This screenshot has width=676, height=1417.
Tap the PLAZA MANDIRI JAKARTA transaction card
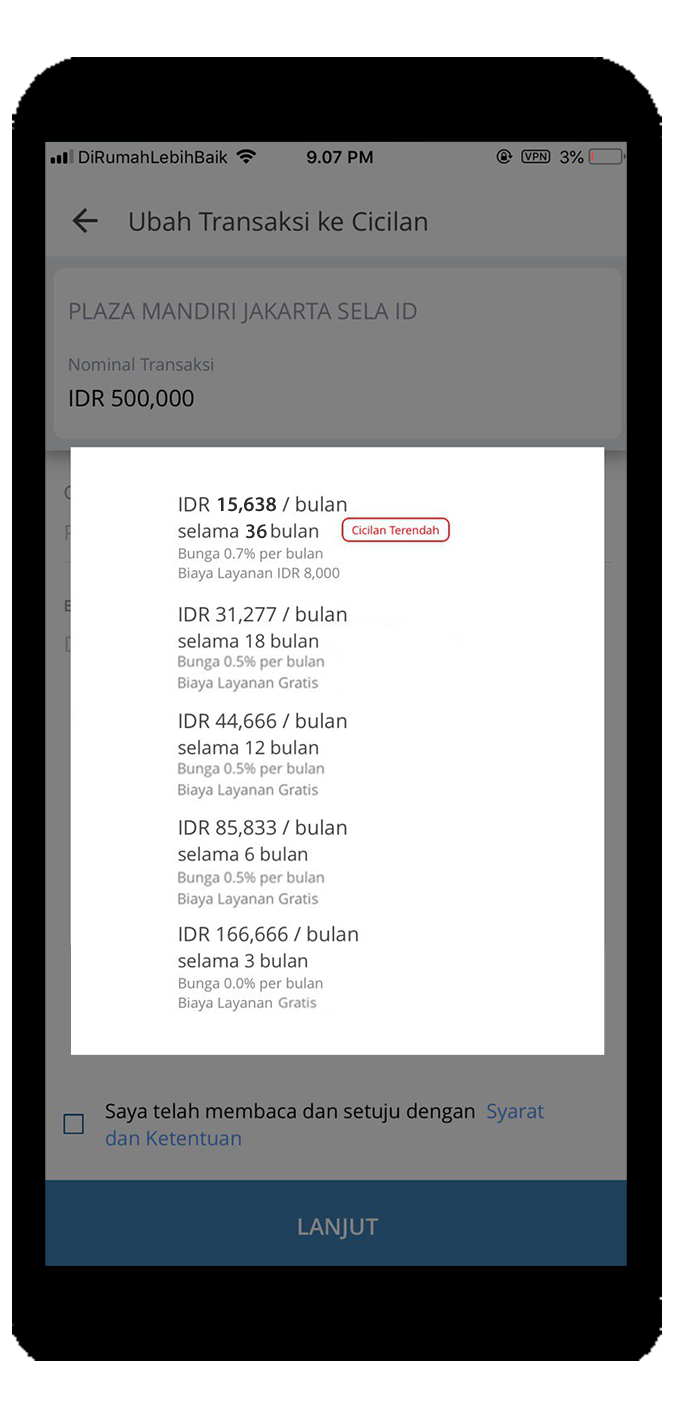click(x=337, y=353)
